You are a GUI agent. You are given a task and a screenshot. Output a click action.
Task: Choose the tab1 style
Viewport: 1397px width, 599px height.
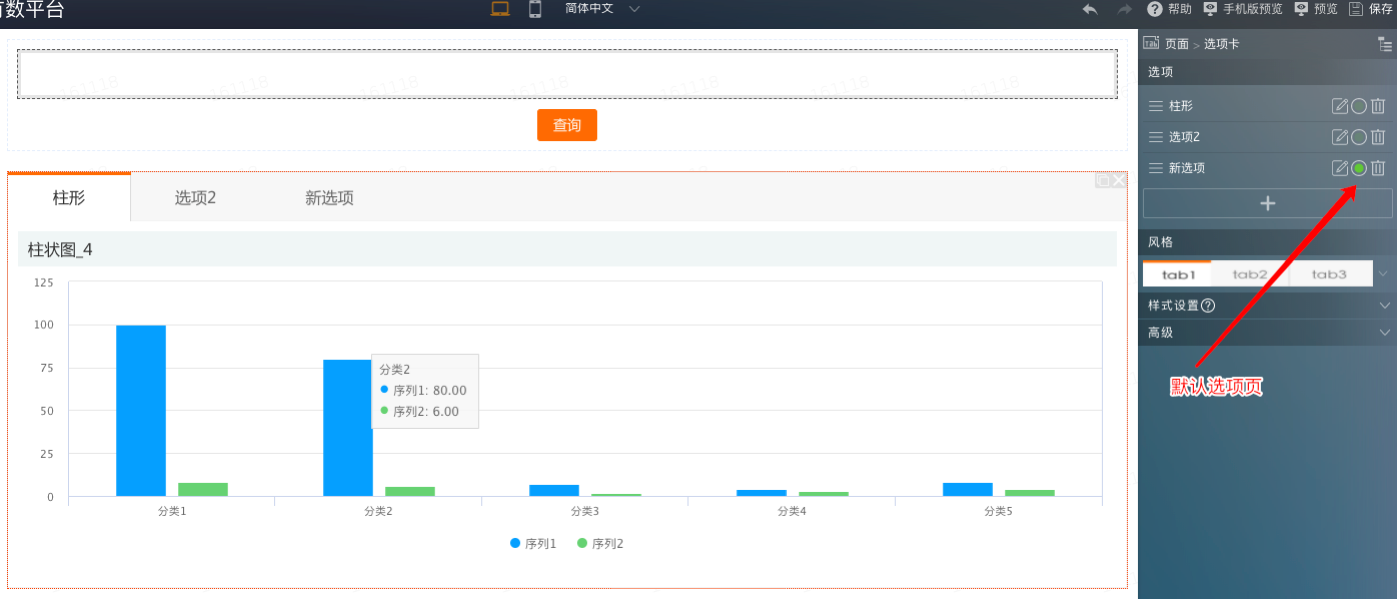(1178, 274)
